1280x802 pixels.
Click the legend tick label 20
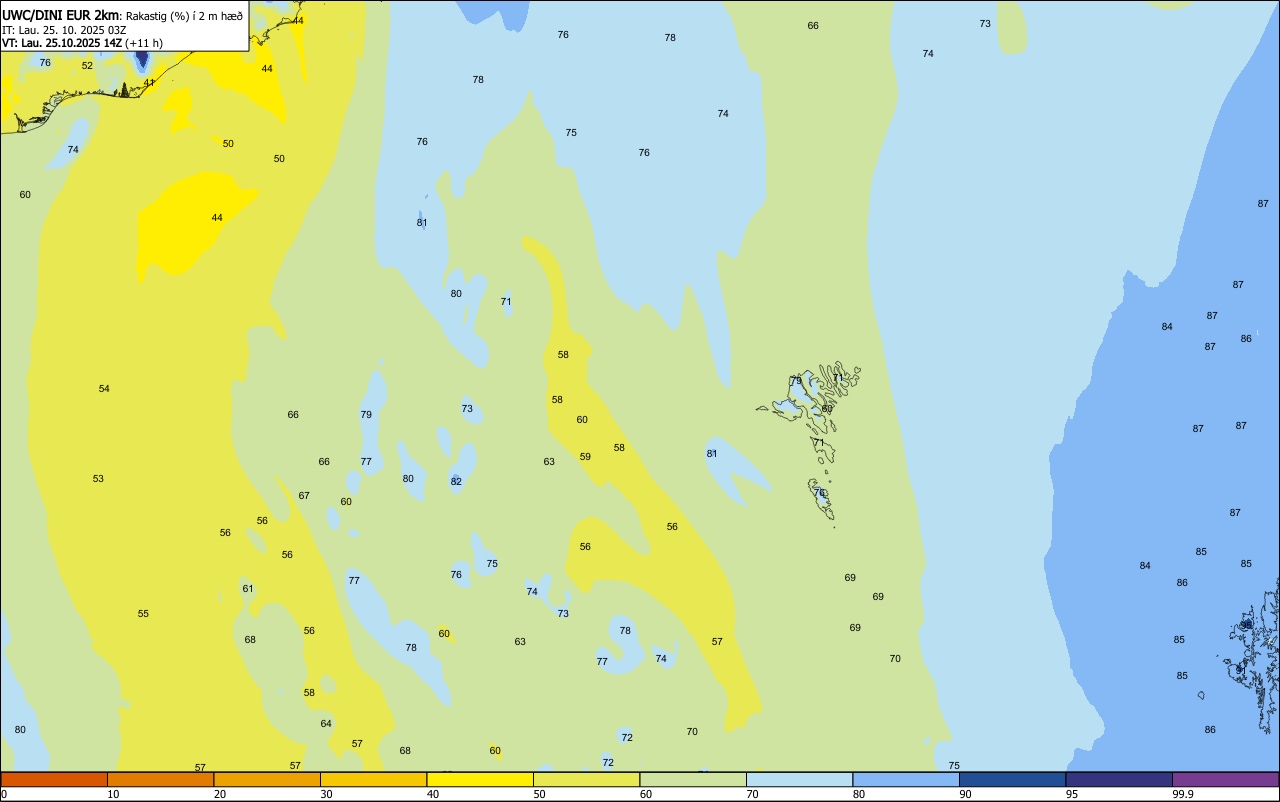coord(220,794)
